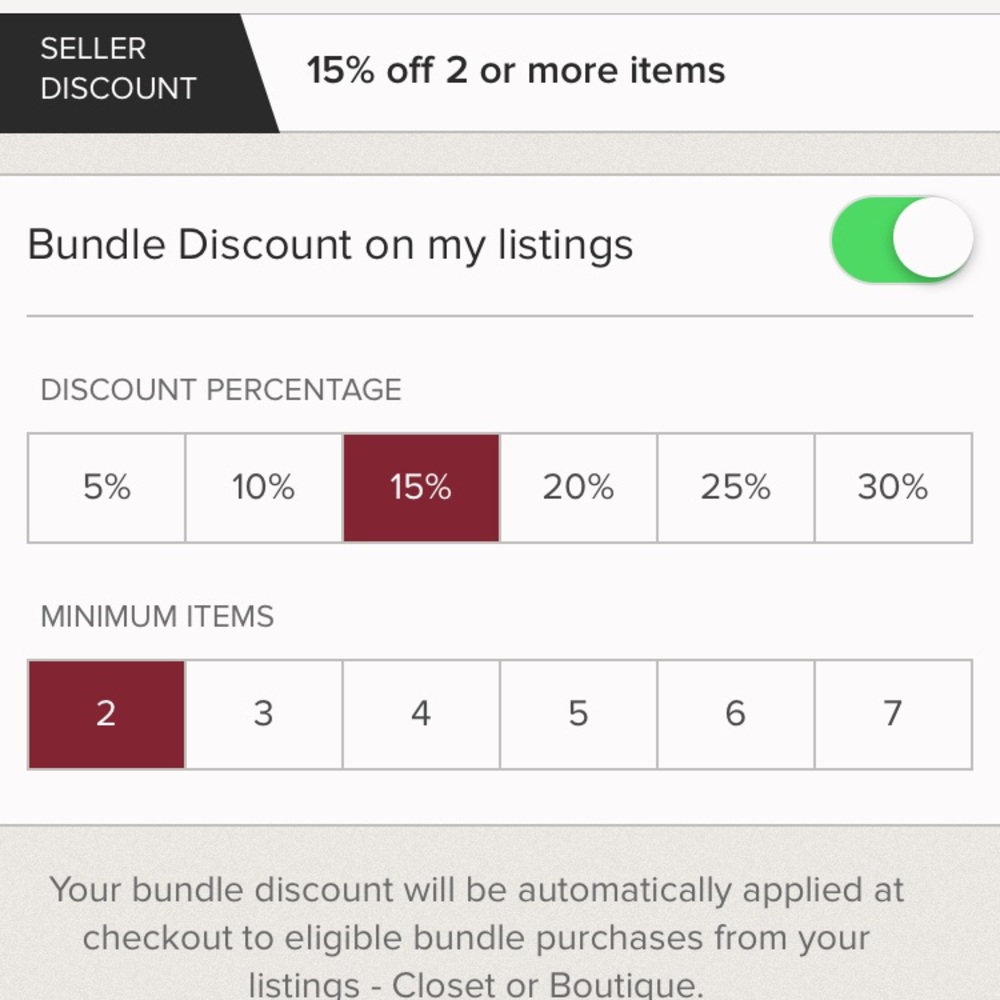The height and width of the screenshot is (1000, 1000).
Task: Select 10% discount percentage
Action: tap(263, 488)
